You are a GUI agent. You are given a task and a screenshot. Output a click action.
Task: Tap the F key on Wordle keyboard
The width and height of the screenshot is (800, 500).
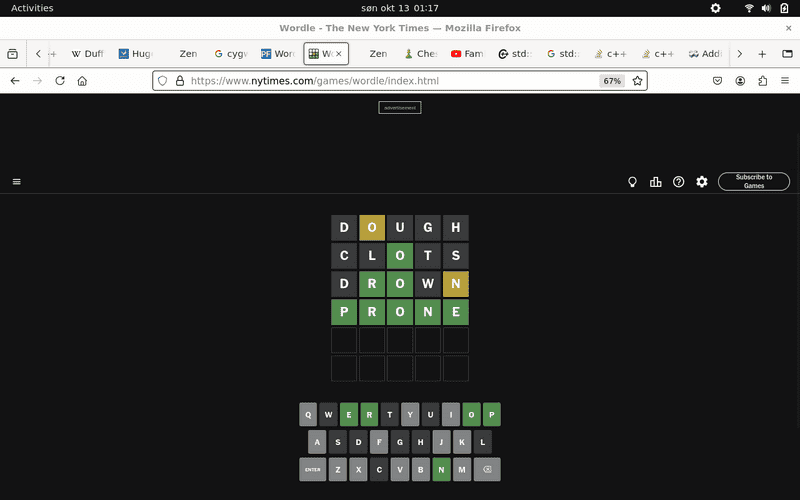coord(379,442)
